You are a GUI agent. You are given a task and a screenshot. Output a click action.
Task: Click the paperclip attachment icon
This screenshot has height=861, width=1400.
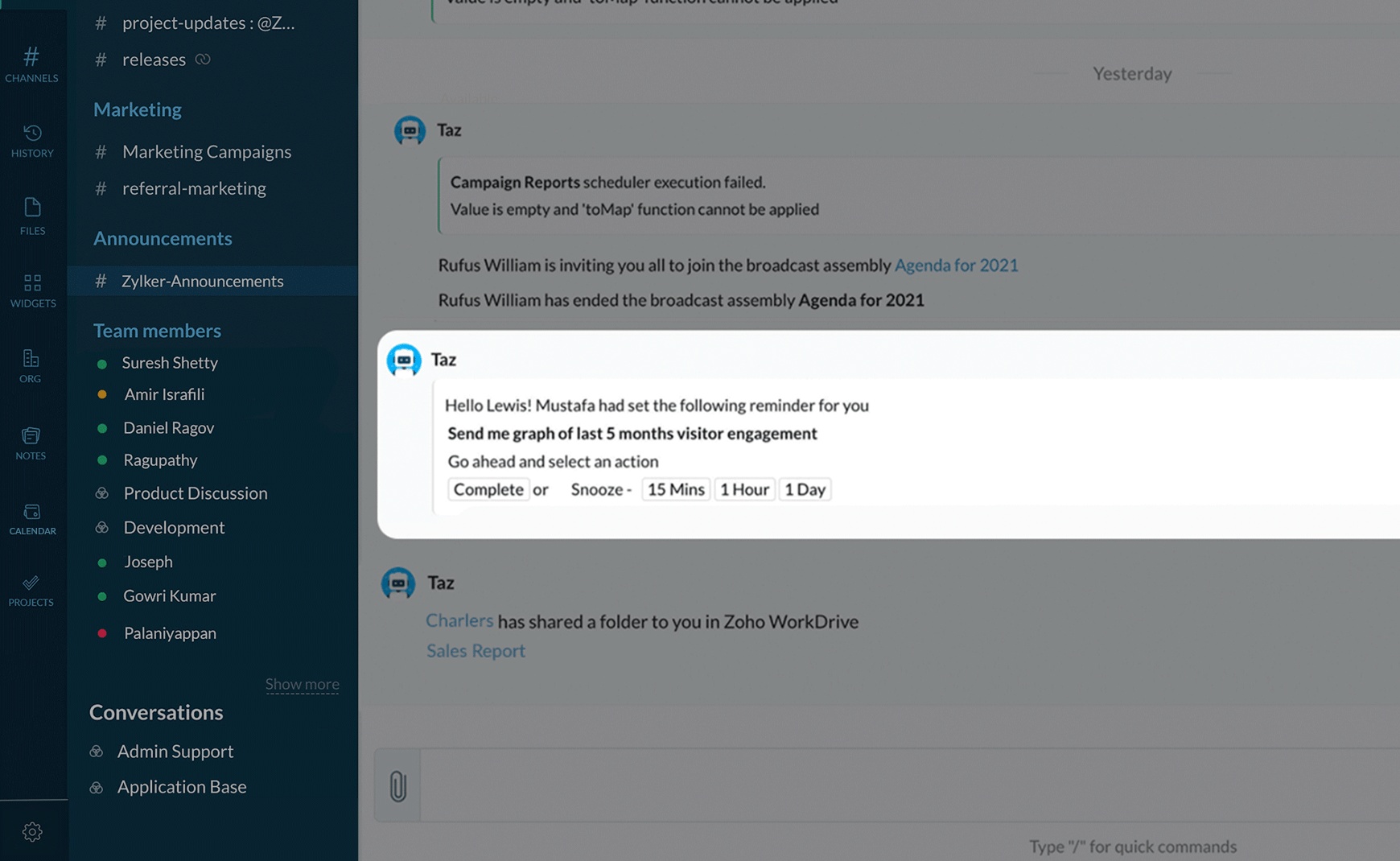(397, 785)
